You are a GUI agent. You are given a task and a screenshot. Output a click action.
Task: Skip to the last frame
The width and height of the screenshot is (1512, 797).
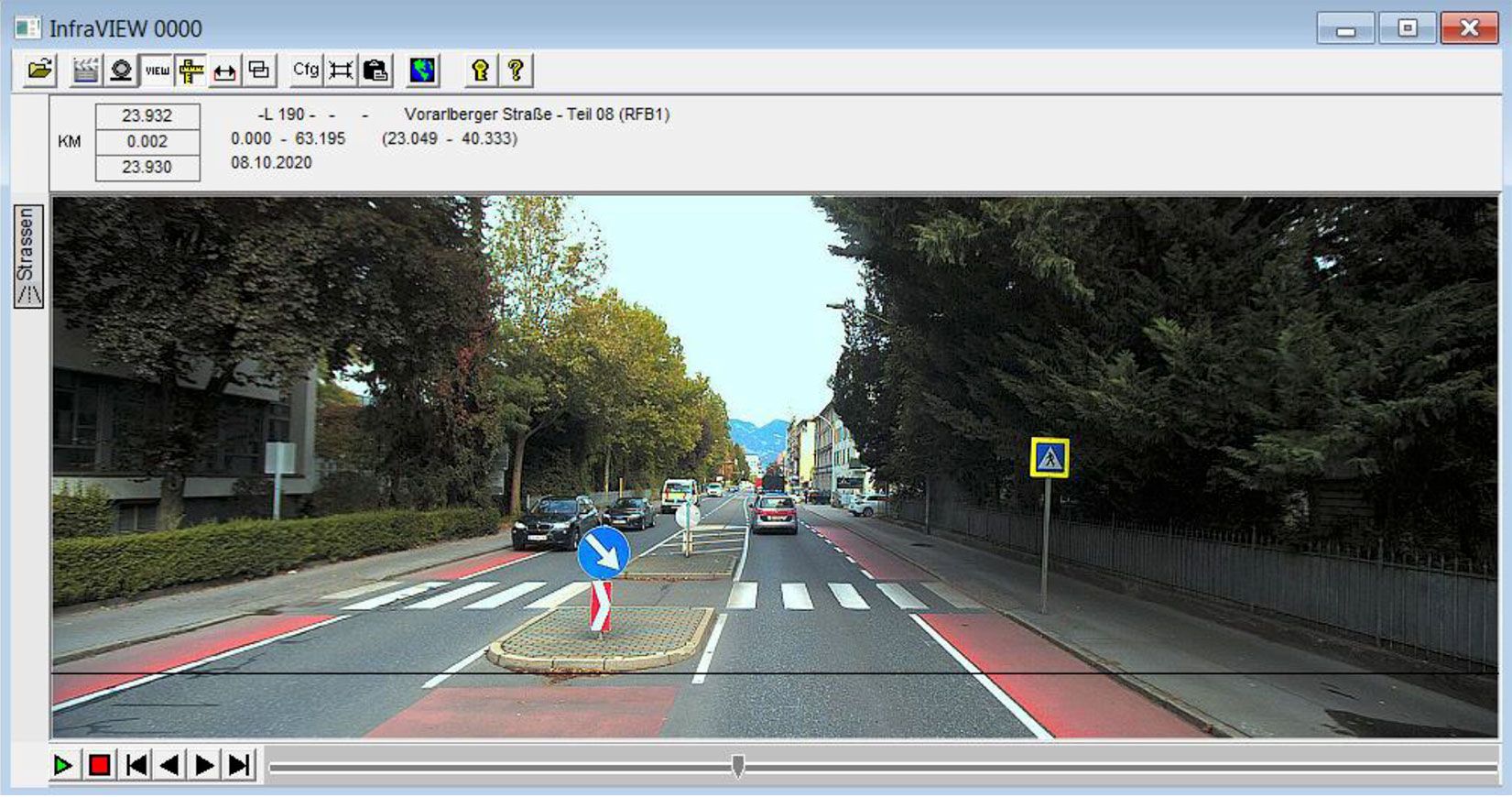coord(239,765)
